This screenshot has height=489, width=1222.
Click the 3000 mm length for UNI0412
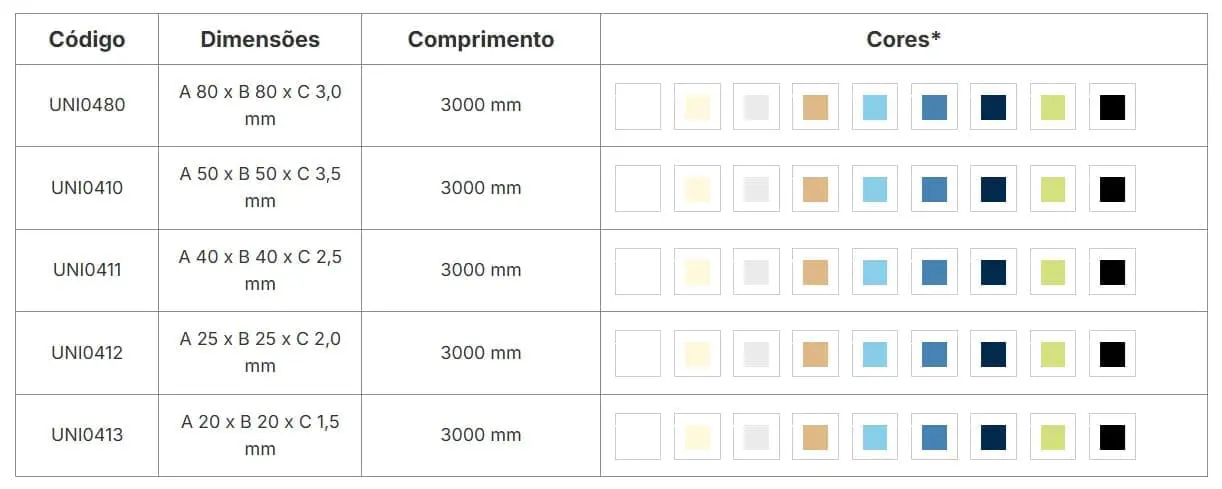[481, 352]
